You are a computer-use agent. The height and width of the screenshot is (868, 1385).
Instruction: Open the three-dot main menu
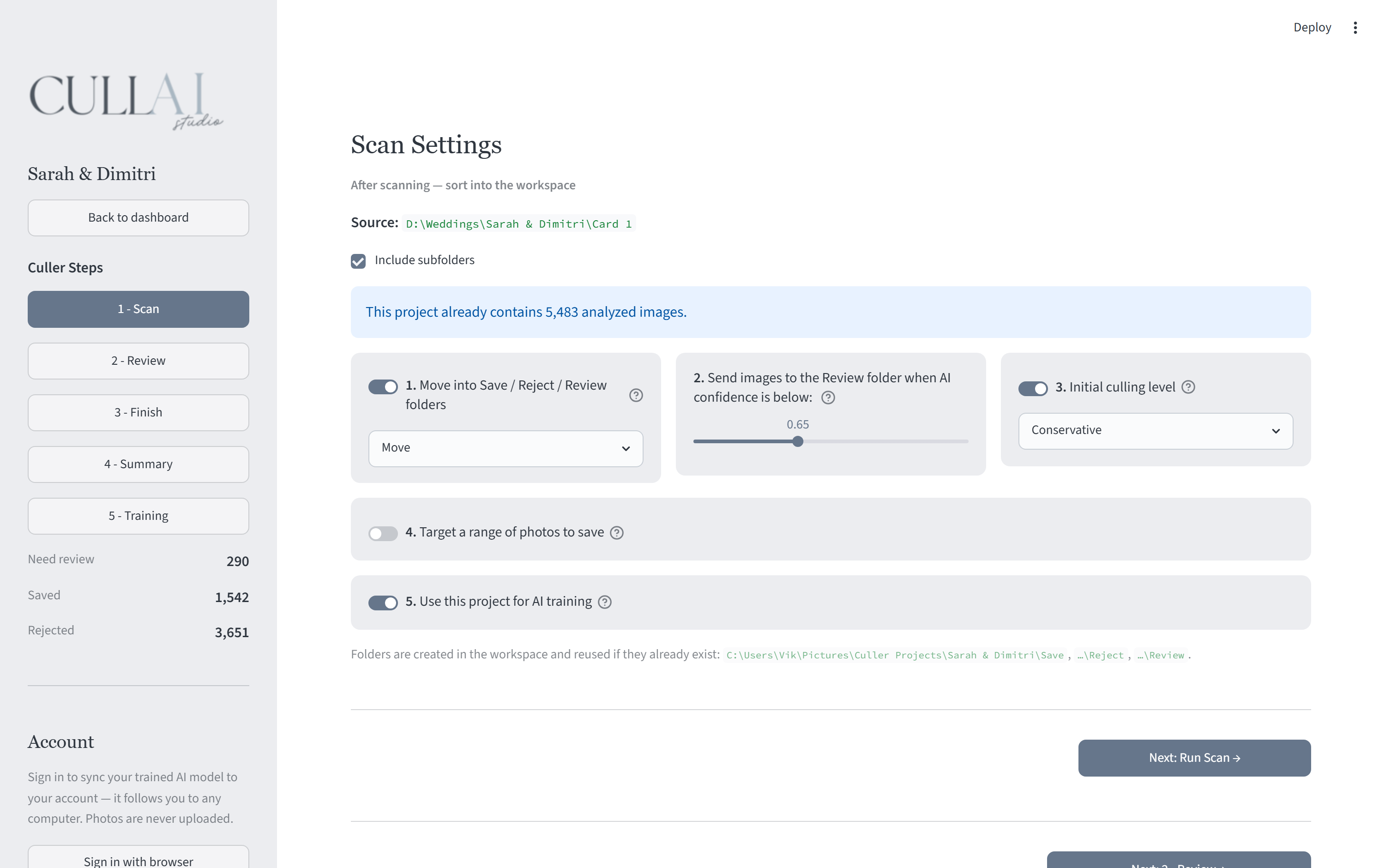pos(1355,28)
